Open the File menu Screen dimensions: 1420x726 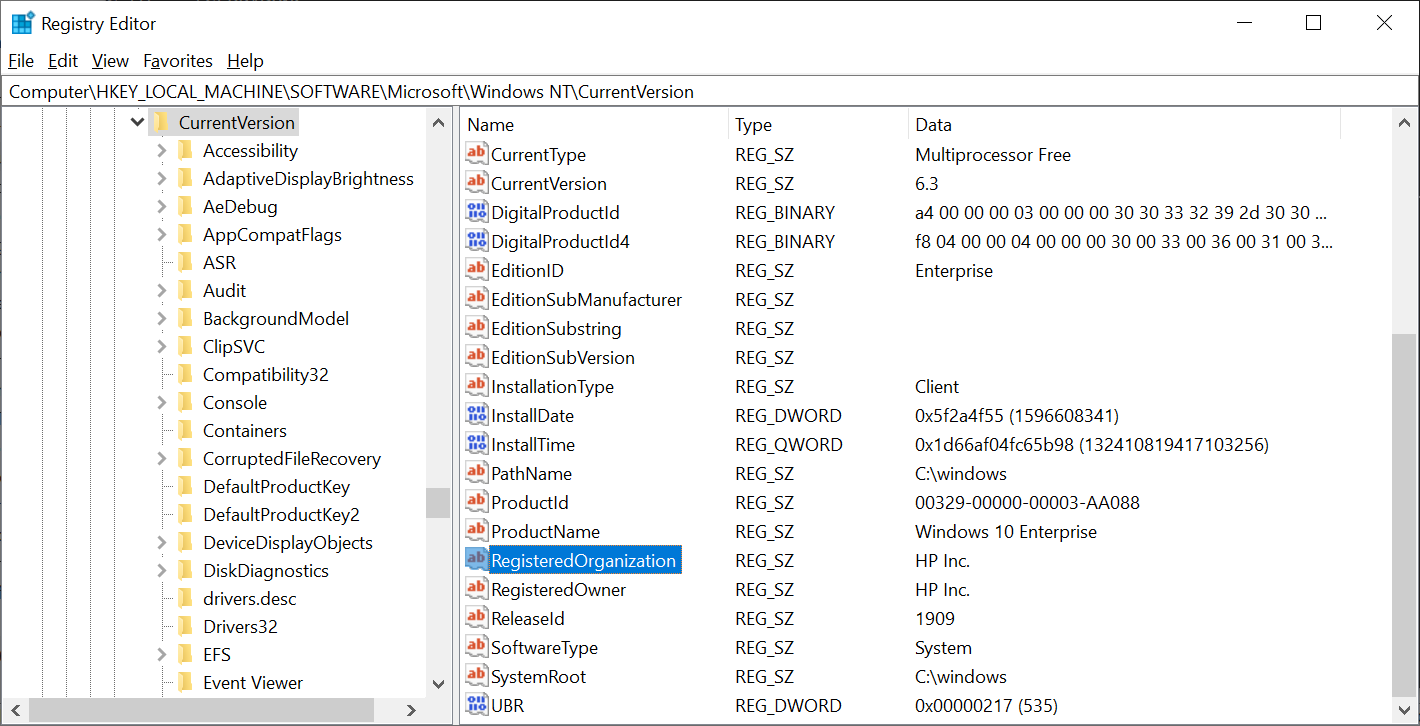21,61
